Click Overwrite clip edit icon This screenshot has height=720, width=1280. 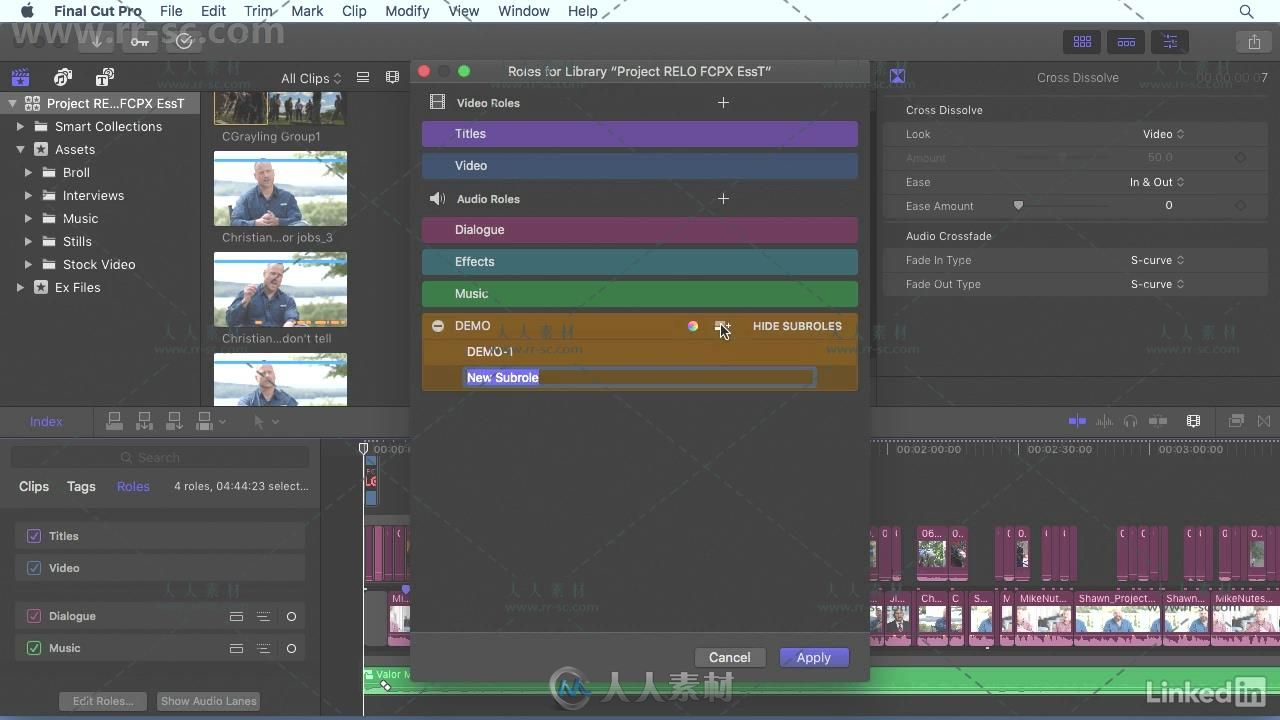click(x=205, y=421)
